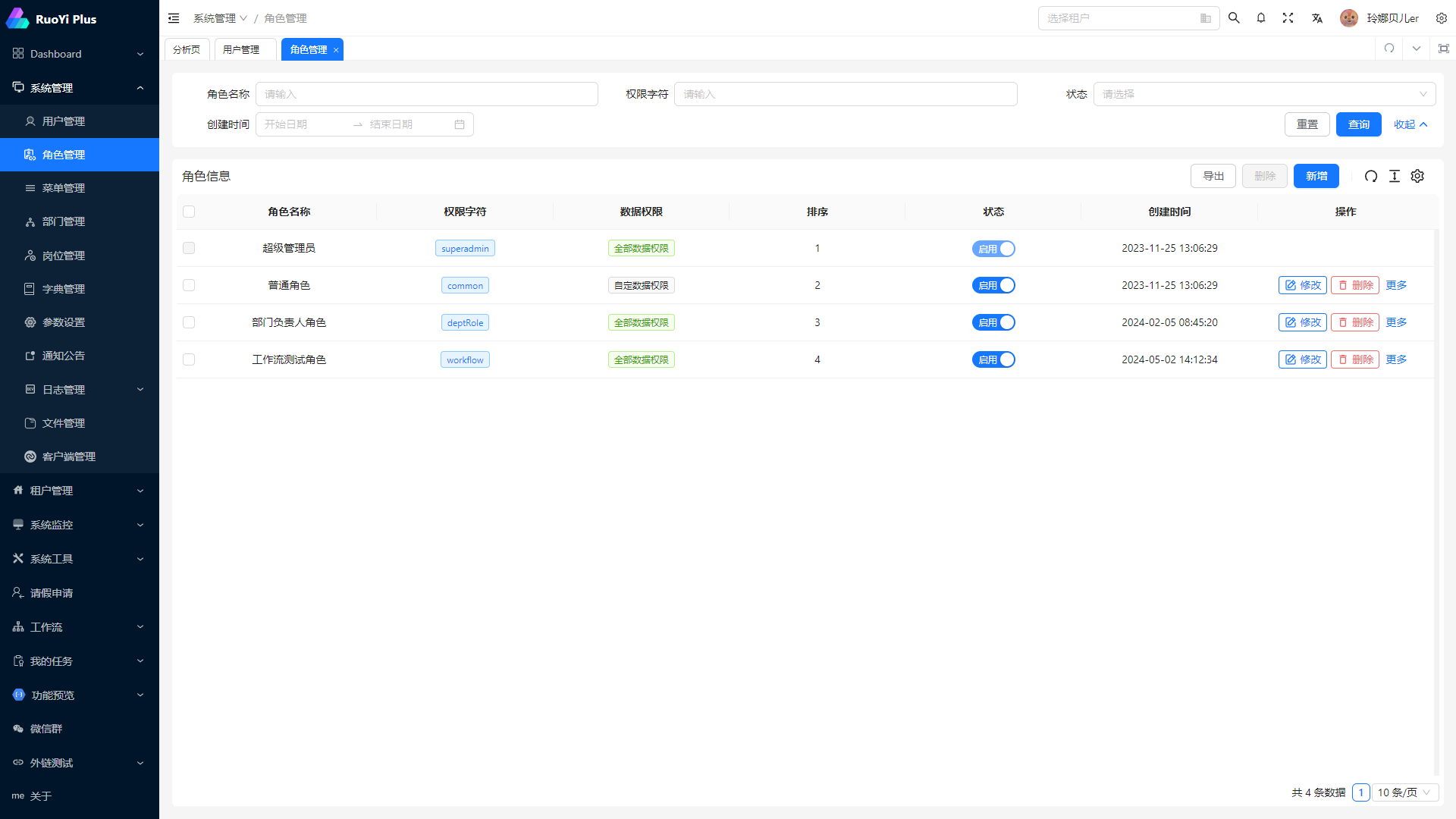The height and width of the screenshot is (819, 1456).
Task: Change table density with the row height icon
Action: (1395, 176)
